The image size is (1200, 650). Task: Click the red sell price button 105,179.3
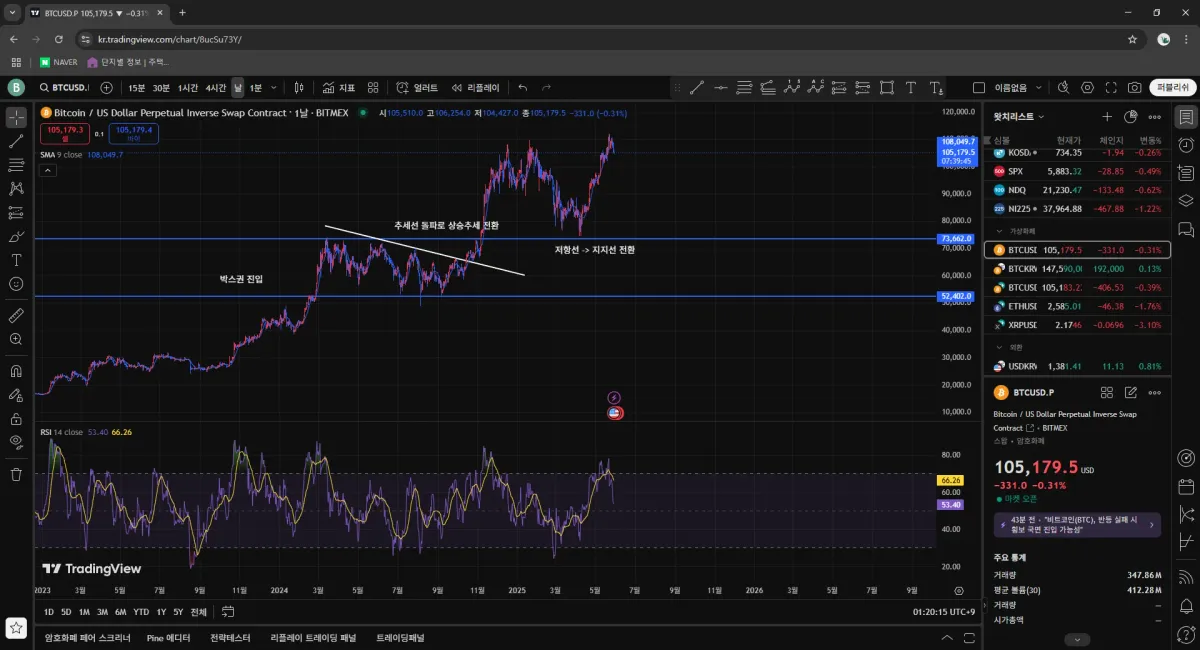[65, 133]
